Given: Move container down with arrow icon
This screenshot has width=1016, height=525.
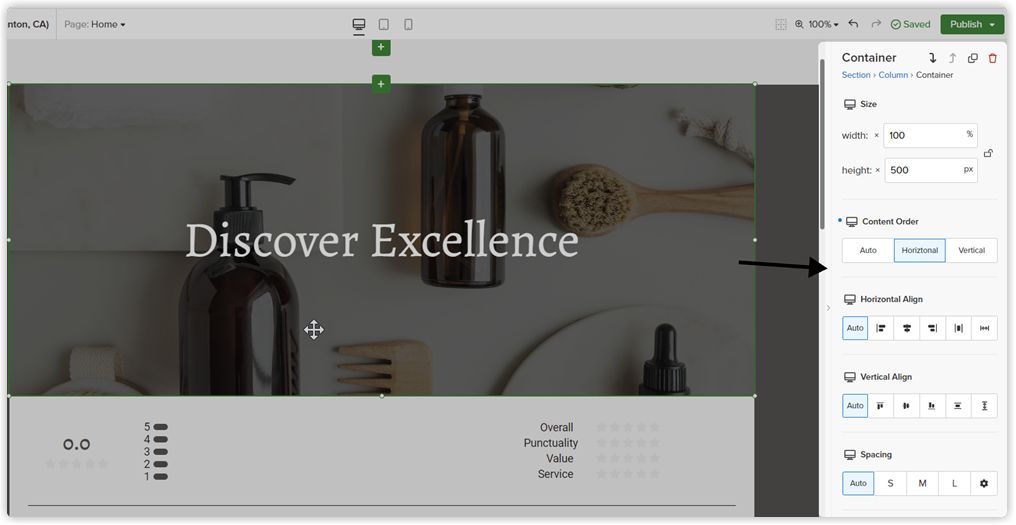Looking at the screenshot, I should pos(932,58).
